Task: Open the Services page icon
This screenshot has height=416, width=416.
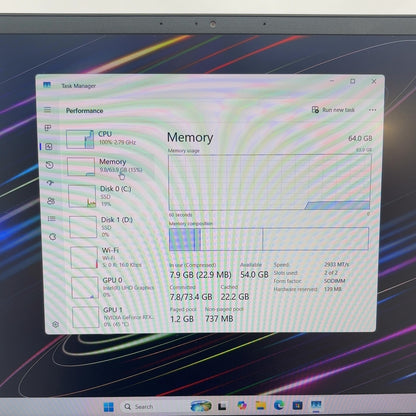Action: pyautogui.click(x=53, y=237)
